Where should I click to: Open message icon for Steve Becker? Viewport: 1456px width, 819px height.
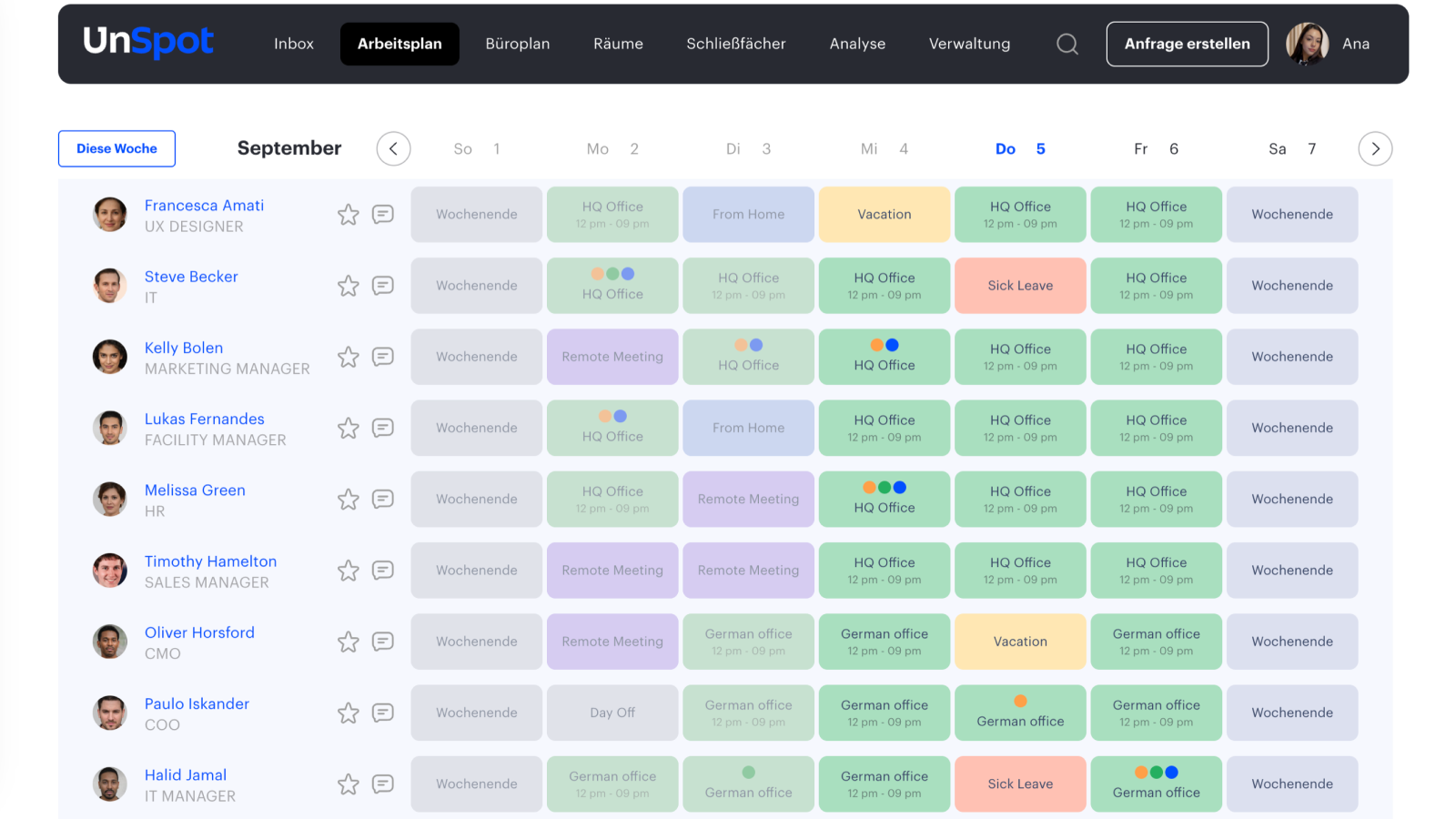pos(383,286)
